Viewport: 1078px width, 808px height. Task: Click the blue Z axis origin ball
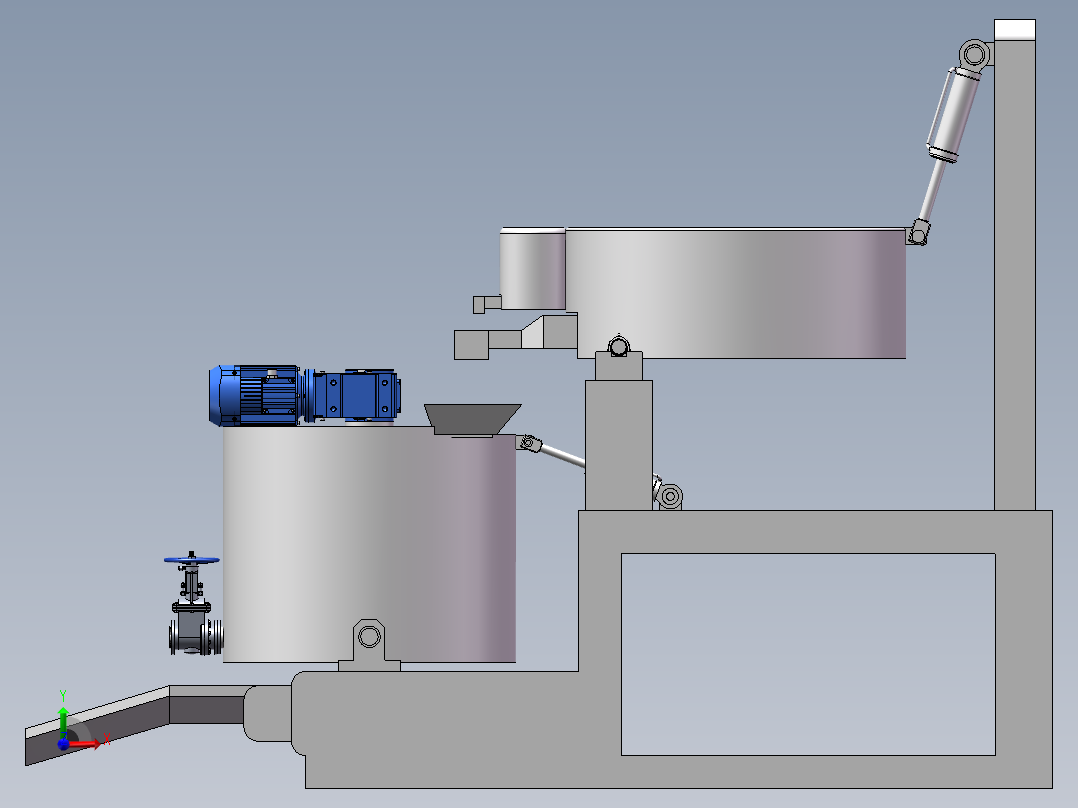coord(63,743)
